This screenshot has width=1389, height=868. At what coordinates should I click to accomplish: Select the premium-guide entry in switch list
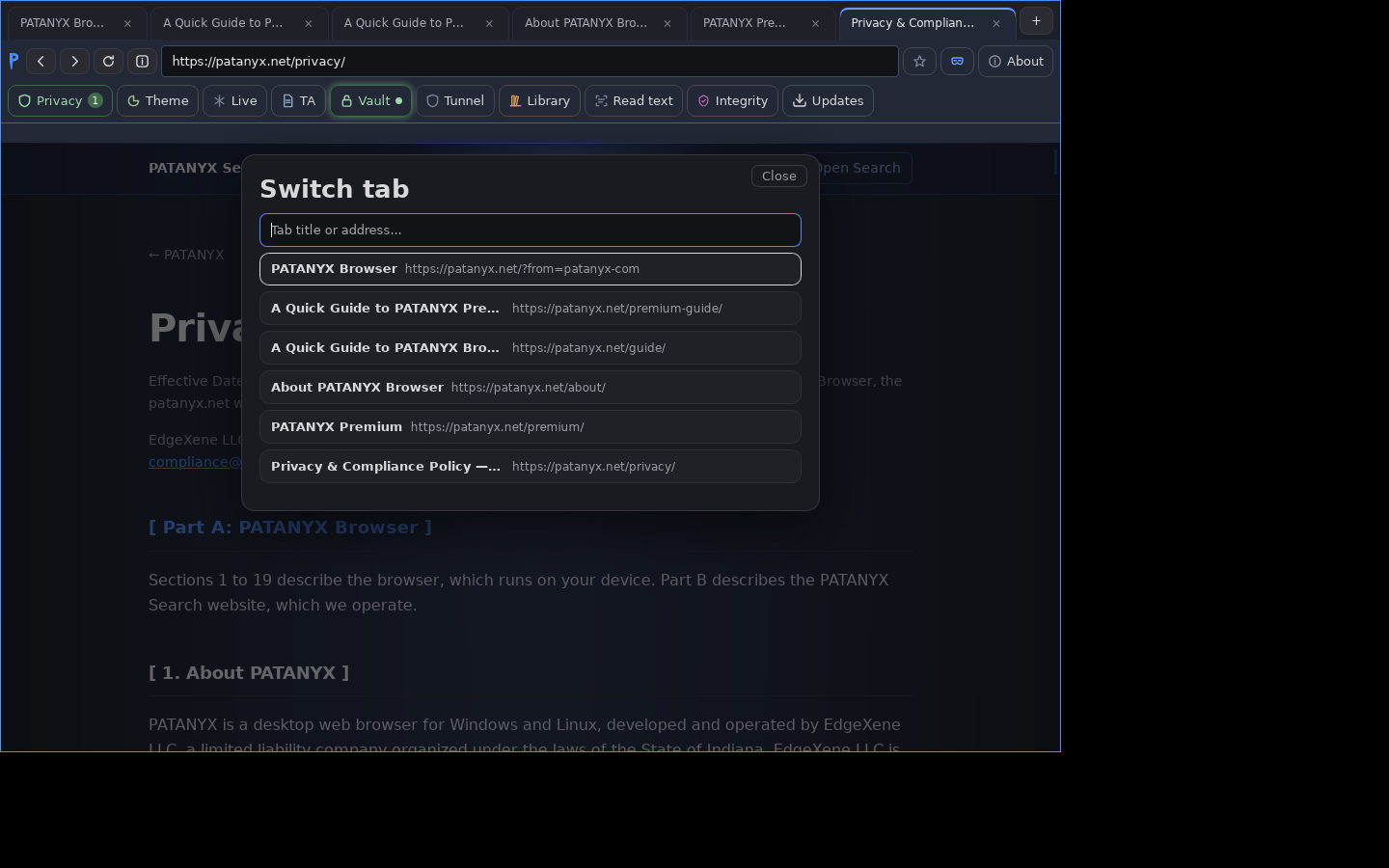click(x=531, y=309)
